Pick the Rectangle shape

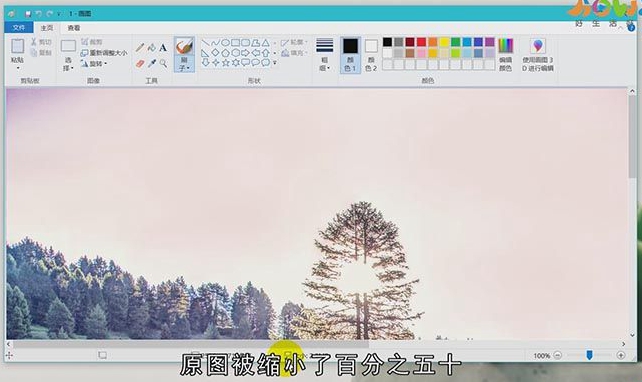tap(235, 43)
